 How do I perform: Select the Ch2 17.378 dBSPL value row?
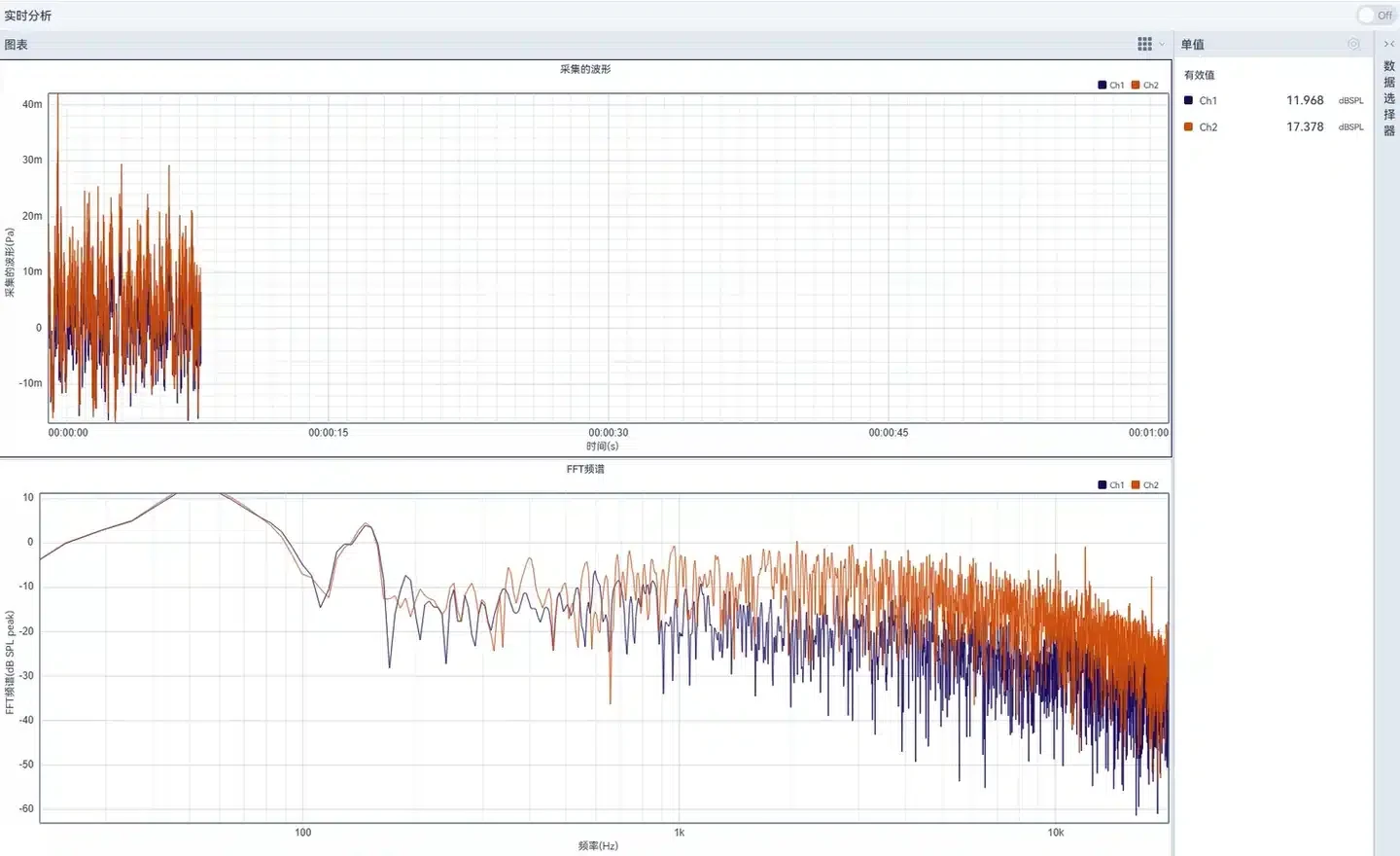pos(1274,126)
